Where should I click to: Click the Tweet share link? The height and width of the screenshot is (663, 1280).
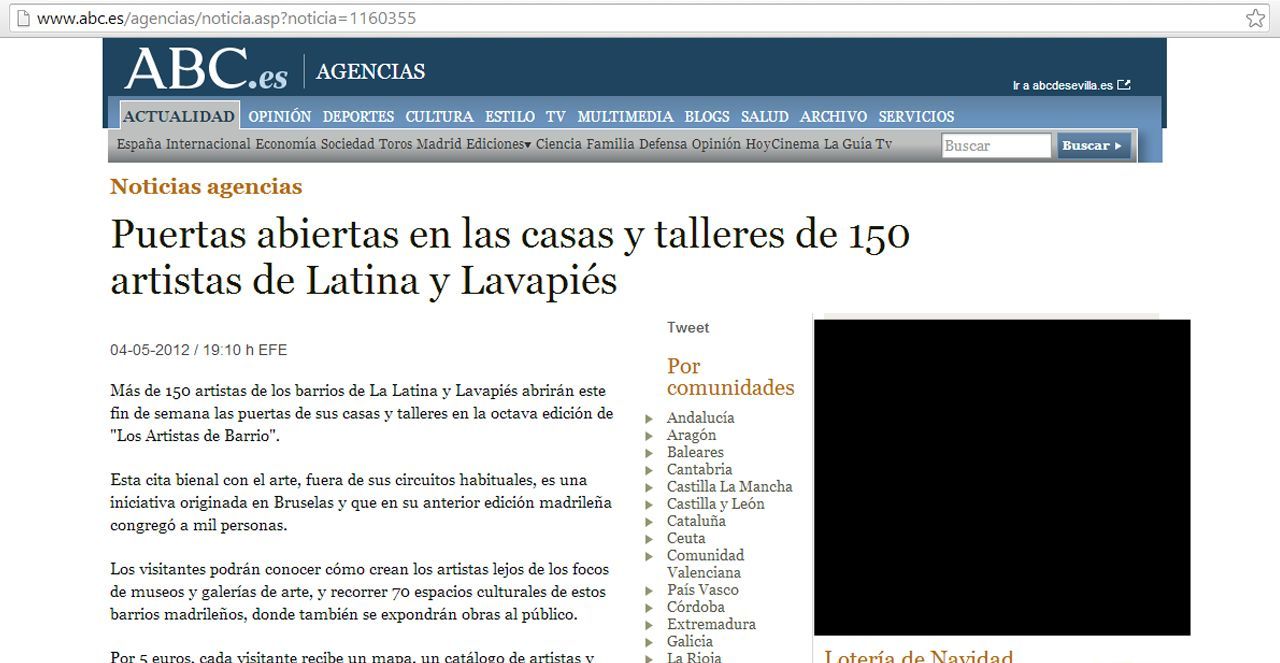click(x=688, y=327)
